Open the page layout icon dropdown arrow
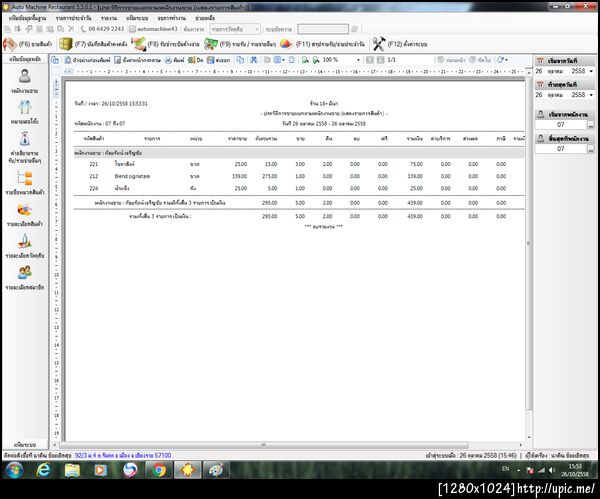 coord(283,60)
